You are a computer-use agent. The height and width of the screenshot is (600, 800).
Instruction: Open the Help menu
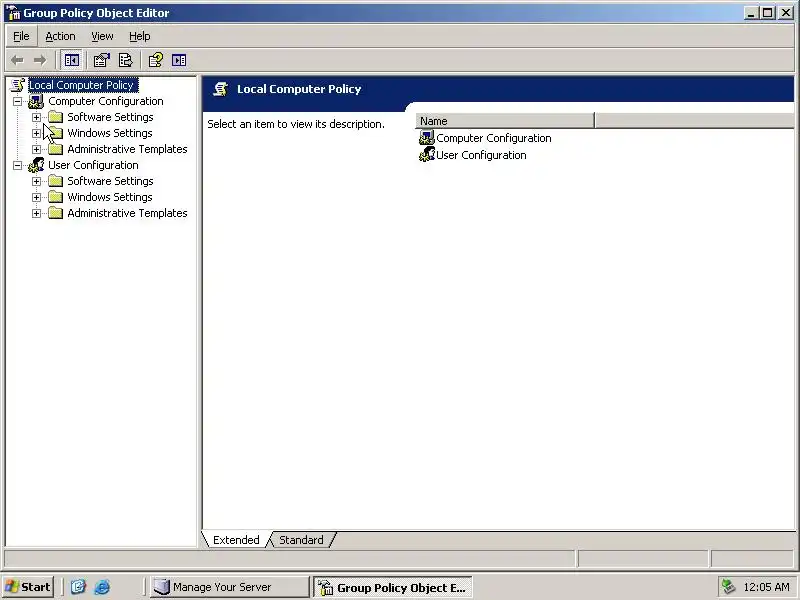(139, 36)
